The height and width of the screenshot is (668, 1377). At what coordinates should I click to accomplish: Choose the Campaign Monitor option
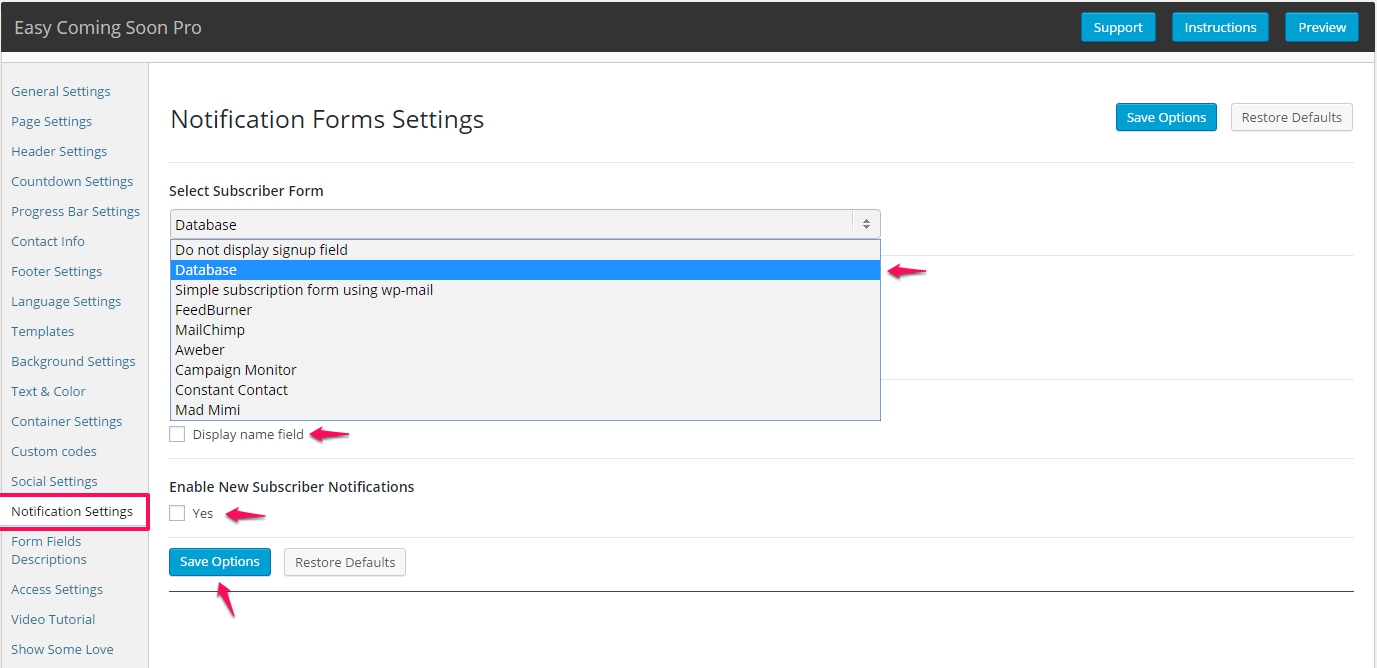point(525,370)
